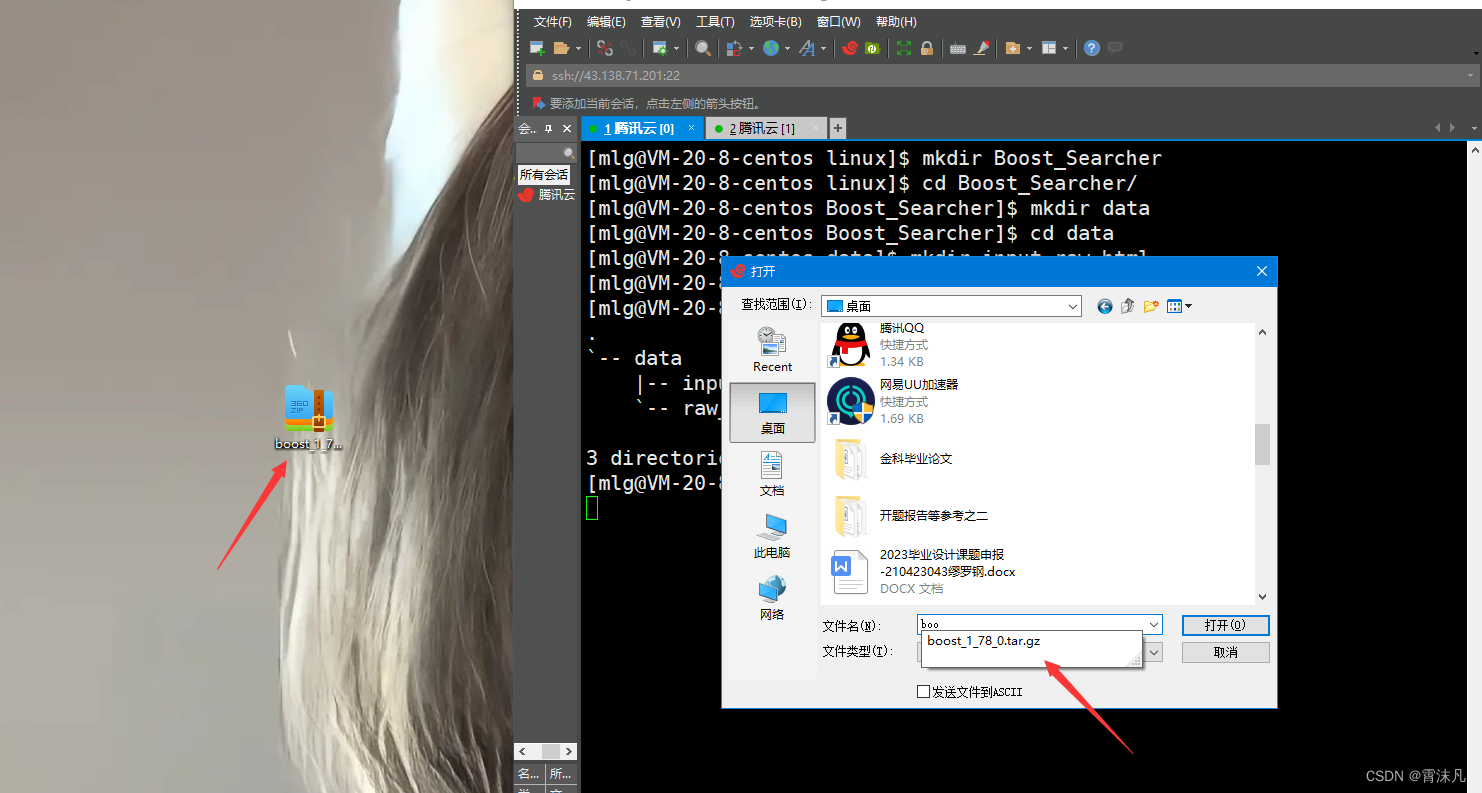1482x793 pixels.
Task: Click the file list scroll down arrow
Action: click(1262, 595)
